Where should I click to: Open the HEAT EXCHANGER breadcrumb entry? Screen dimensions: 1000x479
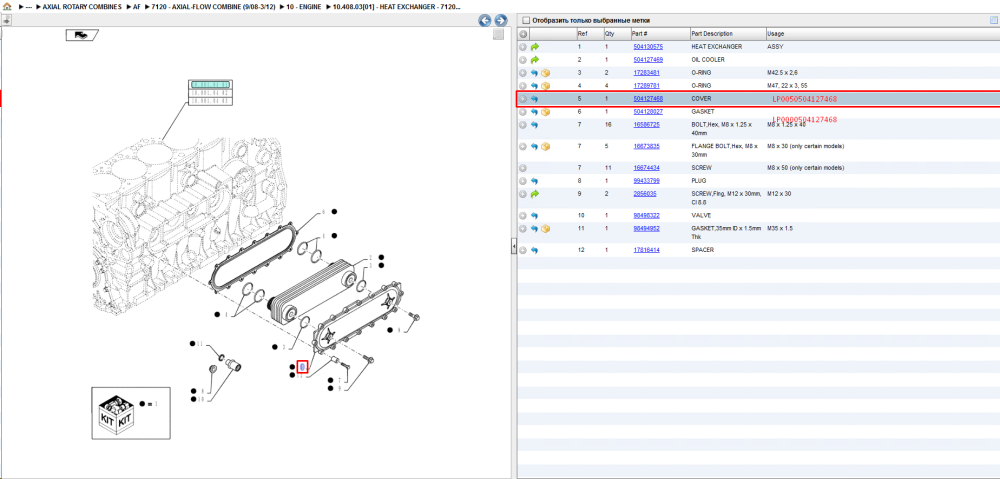click(x=396, y=6)
